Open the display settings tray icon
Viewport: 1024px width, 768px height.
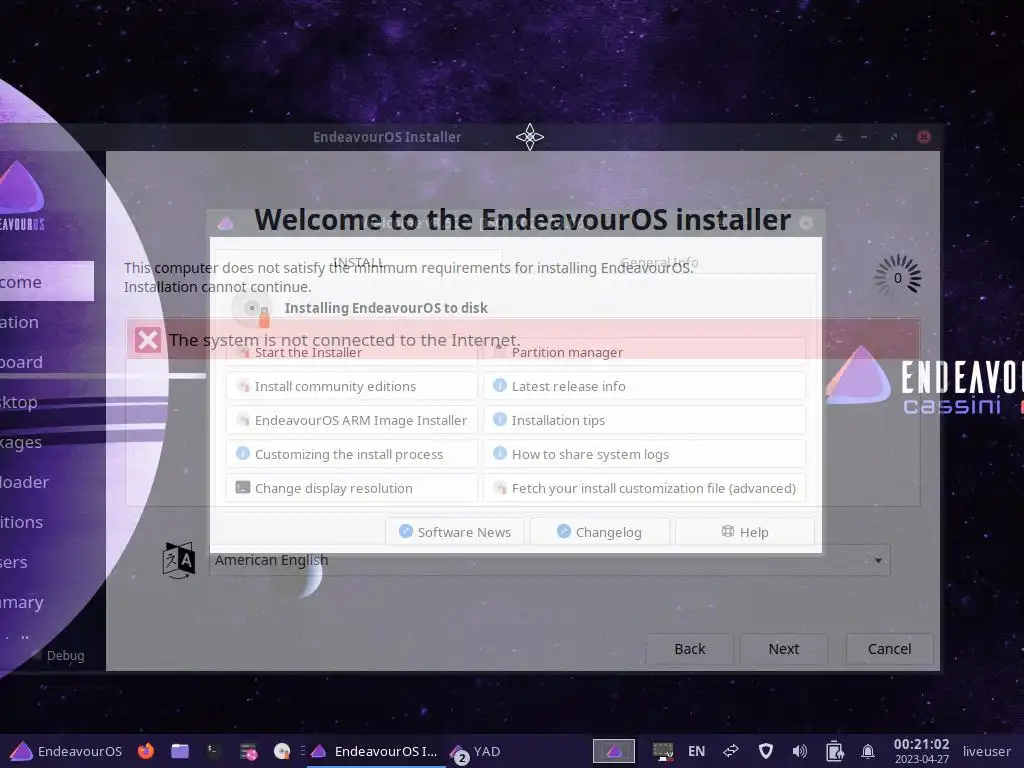coord(663,751)
